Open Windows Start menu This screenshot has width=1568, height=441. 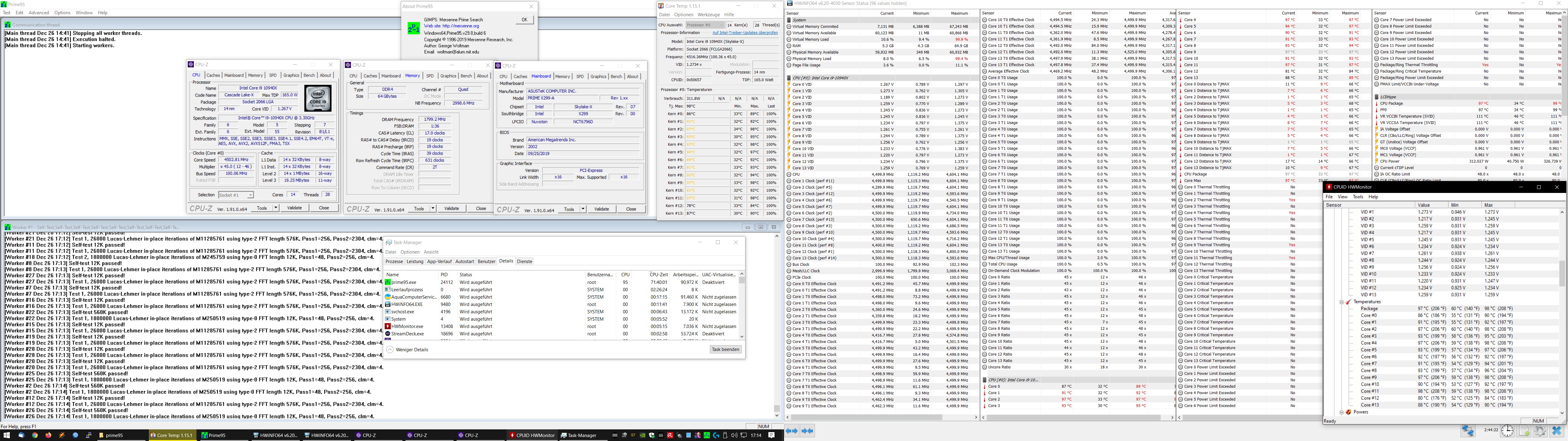6,435
